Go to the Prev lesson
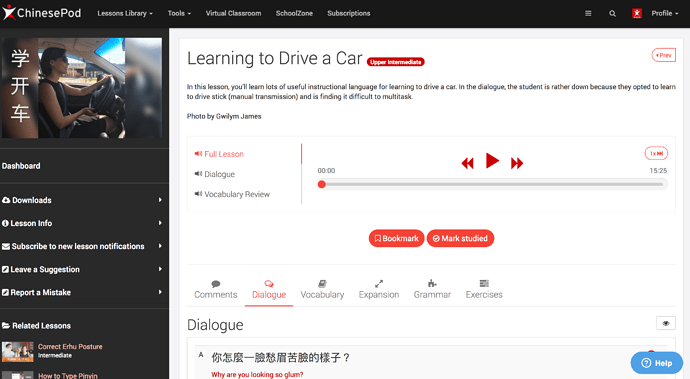 664,55
